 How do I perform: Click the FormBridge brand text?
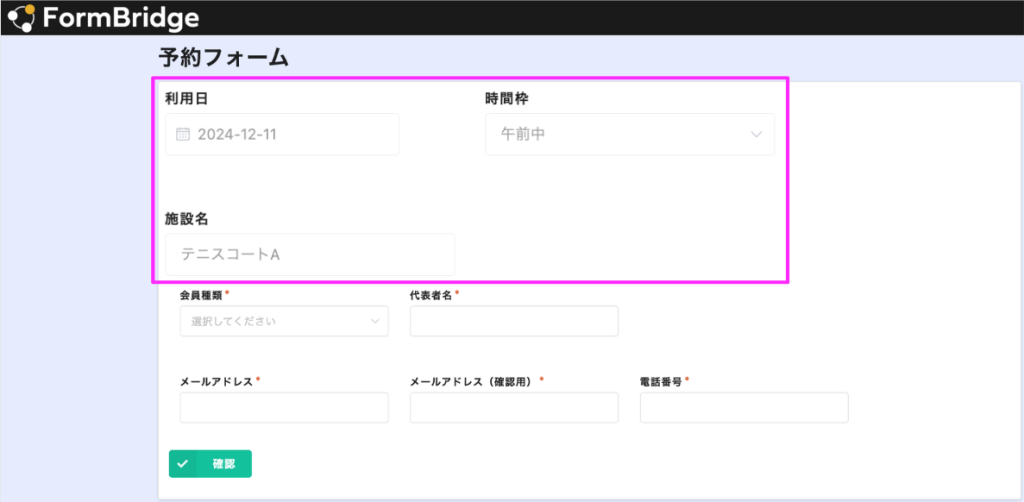coord(121,18)
